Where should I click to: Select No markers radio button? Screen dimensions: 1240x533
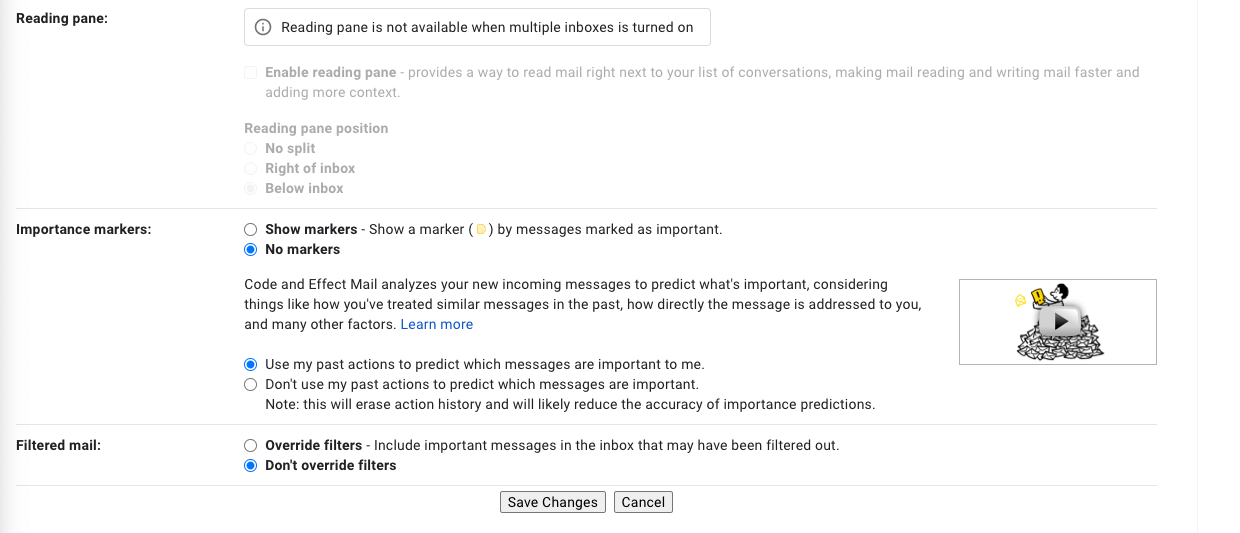251,249
